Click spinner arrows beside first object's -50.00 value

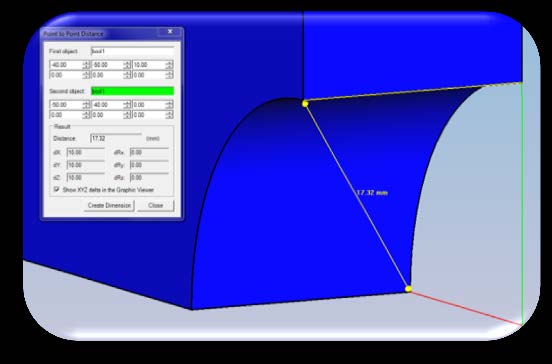point(127,65)
